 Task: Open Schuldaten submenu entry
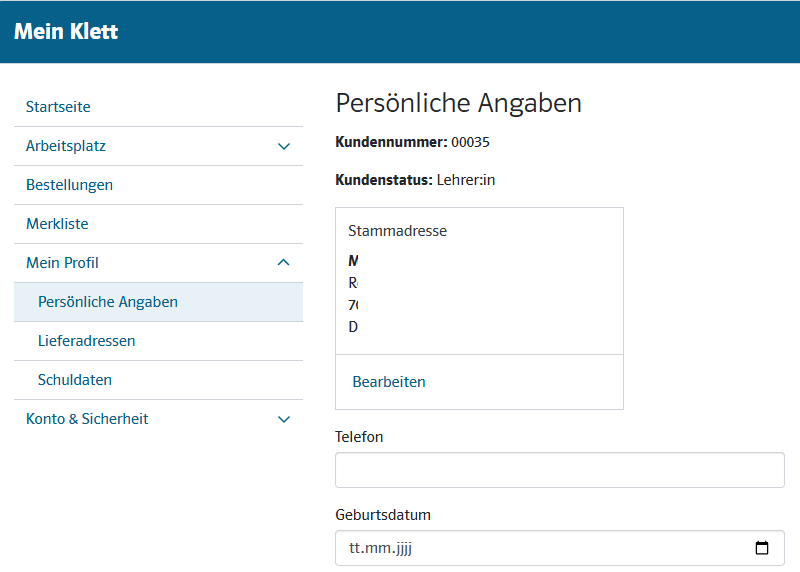(x=75, y=380)
